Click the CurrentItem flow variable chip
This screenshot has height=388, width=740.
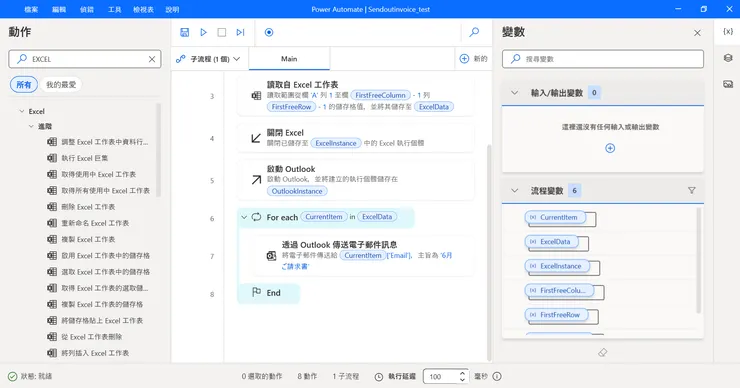pyautogui.click(x=555, y=217)
